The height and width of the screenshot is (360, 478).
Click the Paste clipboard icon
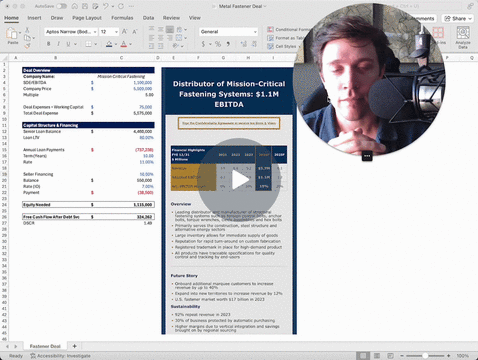pyautogui.click(x=12, y=34)
